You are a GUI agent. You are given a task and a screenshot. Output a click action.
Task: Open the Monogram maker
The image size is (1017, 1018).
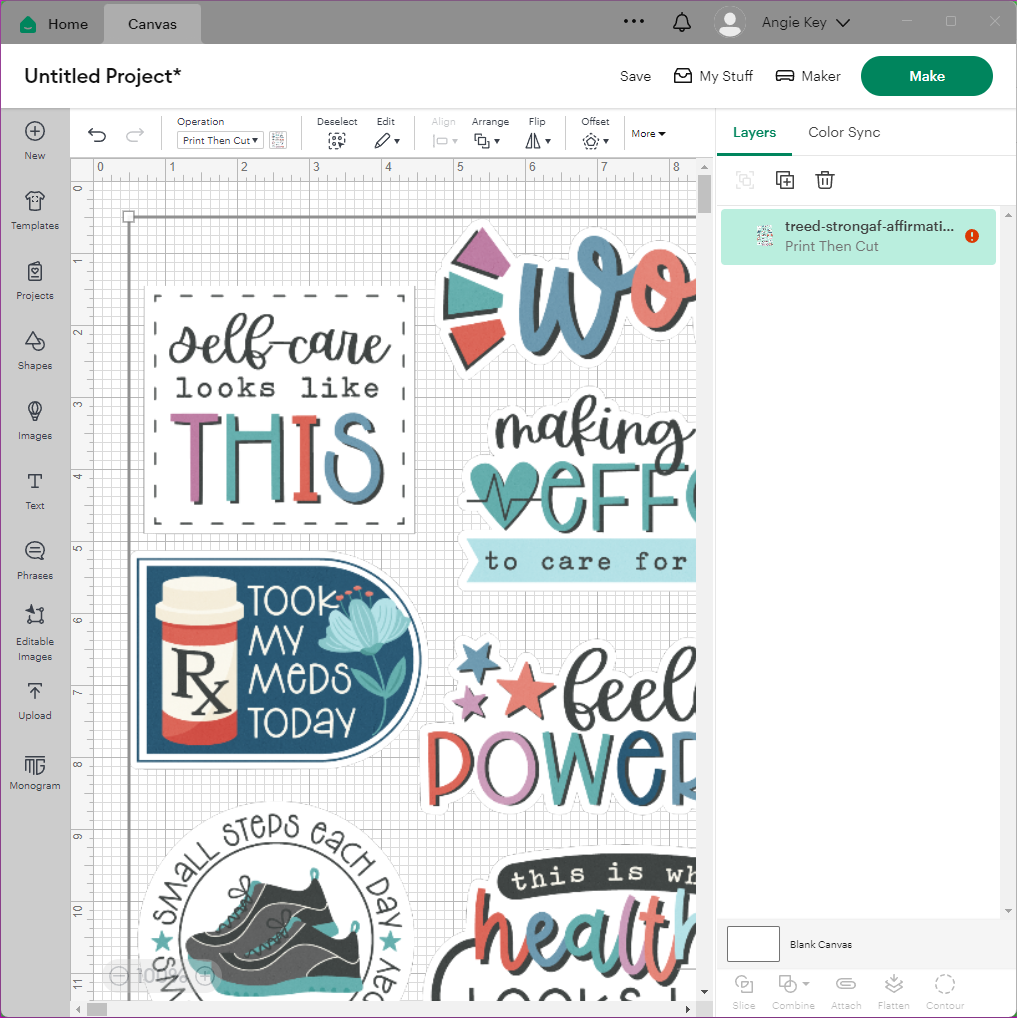click(35, 773)
